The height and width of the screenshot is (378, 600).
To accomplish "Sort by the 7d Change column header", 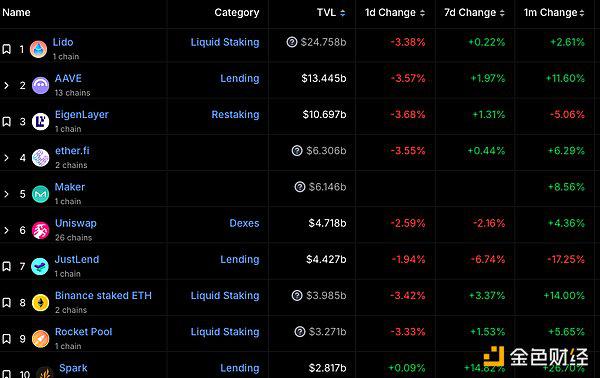I will point(474,13).
